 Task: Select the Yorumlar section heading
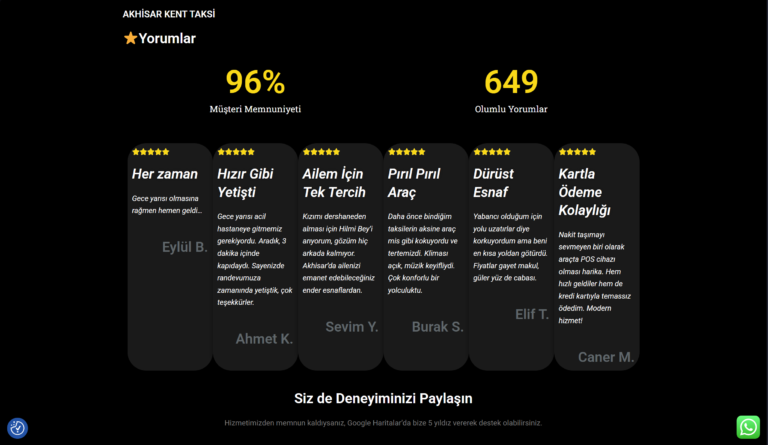[x=167, y=38]
